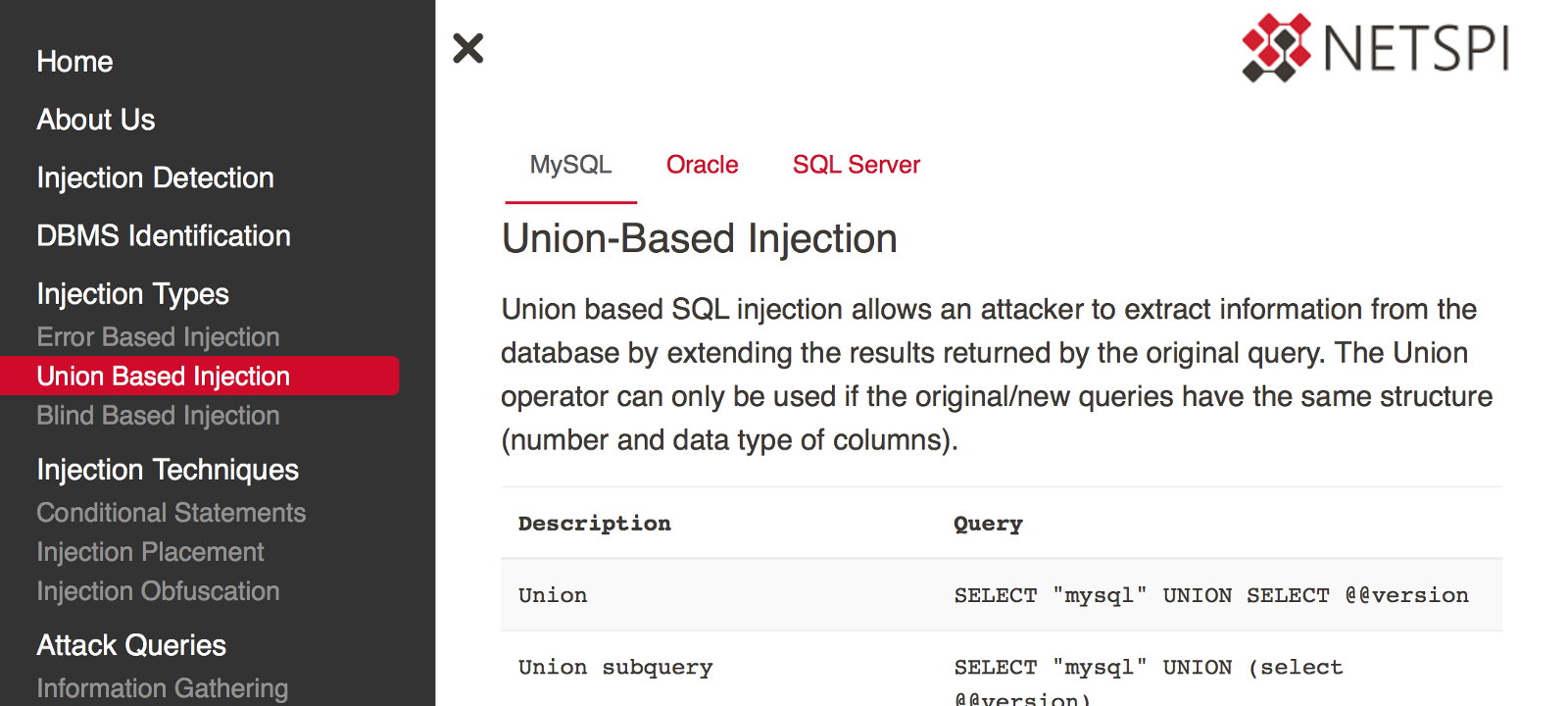
Task: Switch to the MySQL tab
Action: tap(570, 165)
